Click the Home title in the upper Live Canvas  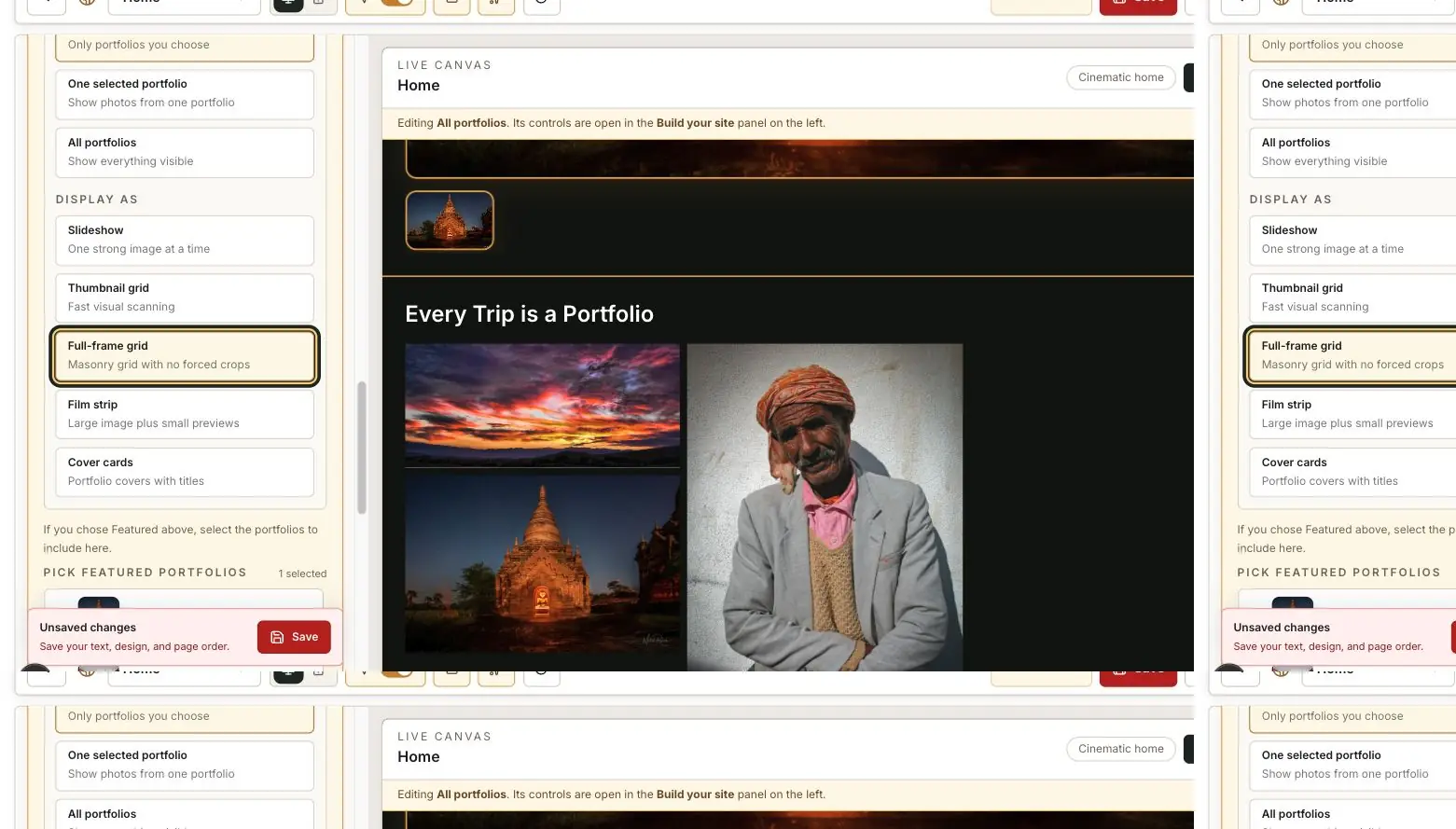point(418,86)
